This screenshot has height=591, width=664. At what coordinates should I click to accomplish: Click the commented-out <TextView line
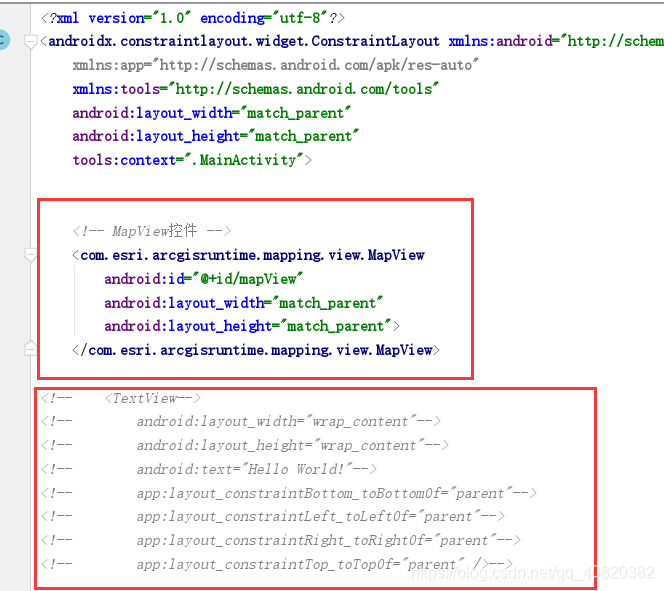tap(121, 398)
